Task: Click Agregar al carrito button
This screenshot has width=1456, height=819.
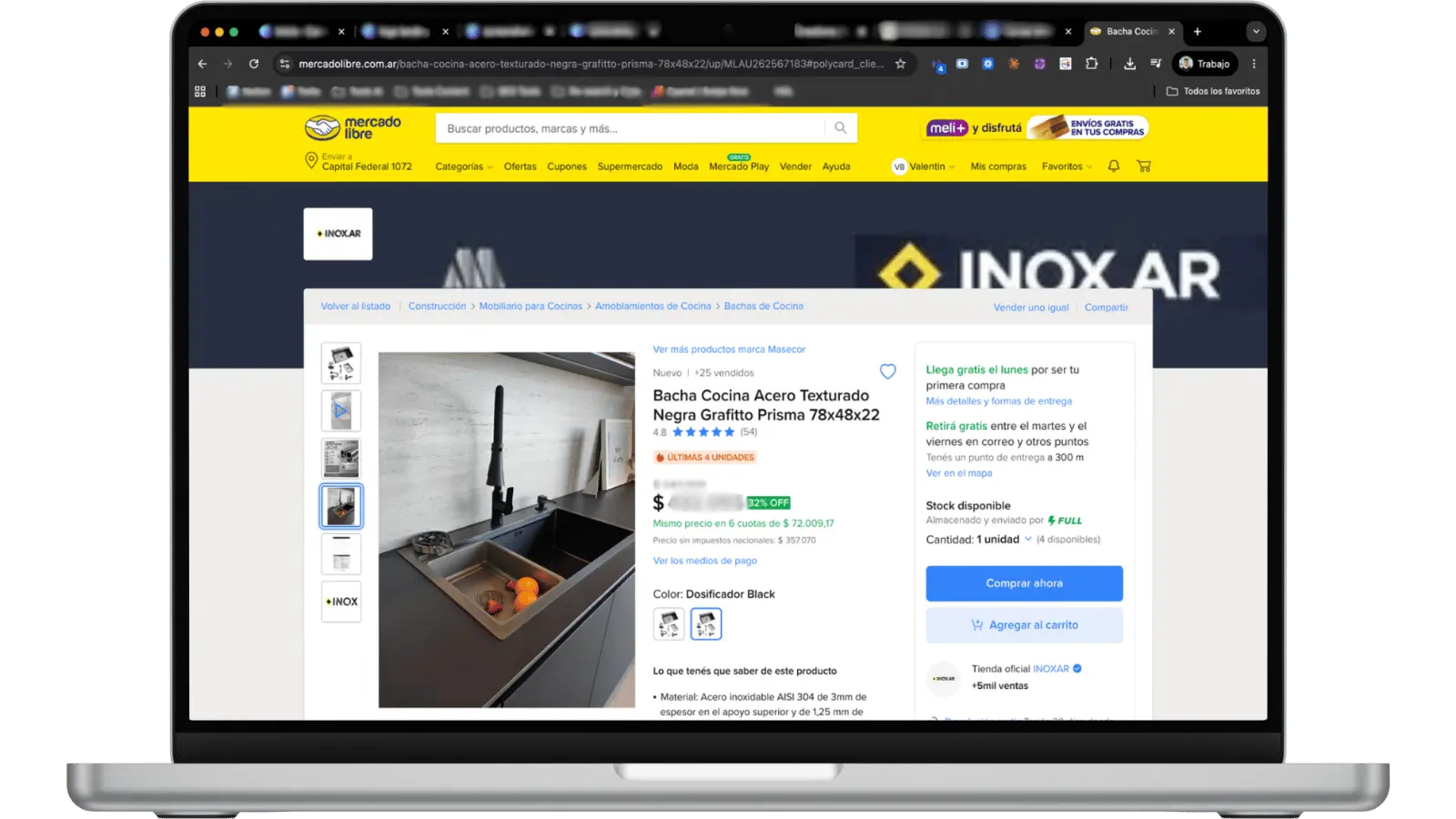Action: tap(1024, 625)
